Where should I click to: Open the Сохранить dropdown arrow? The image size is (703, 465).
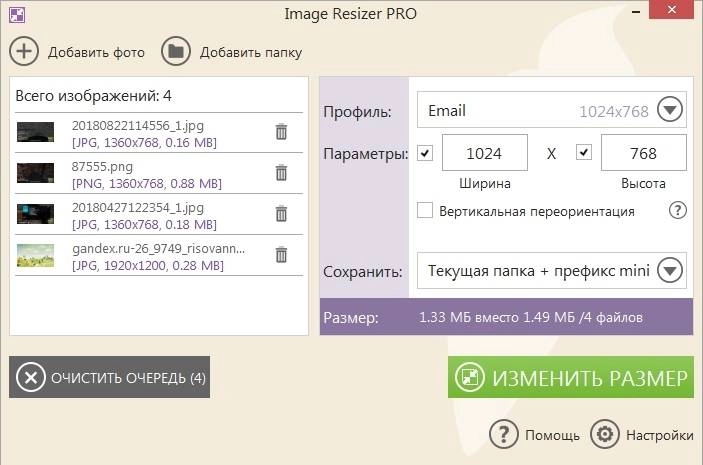coord(670,270)
